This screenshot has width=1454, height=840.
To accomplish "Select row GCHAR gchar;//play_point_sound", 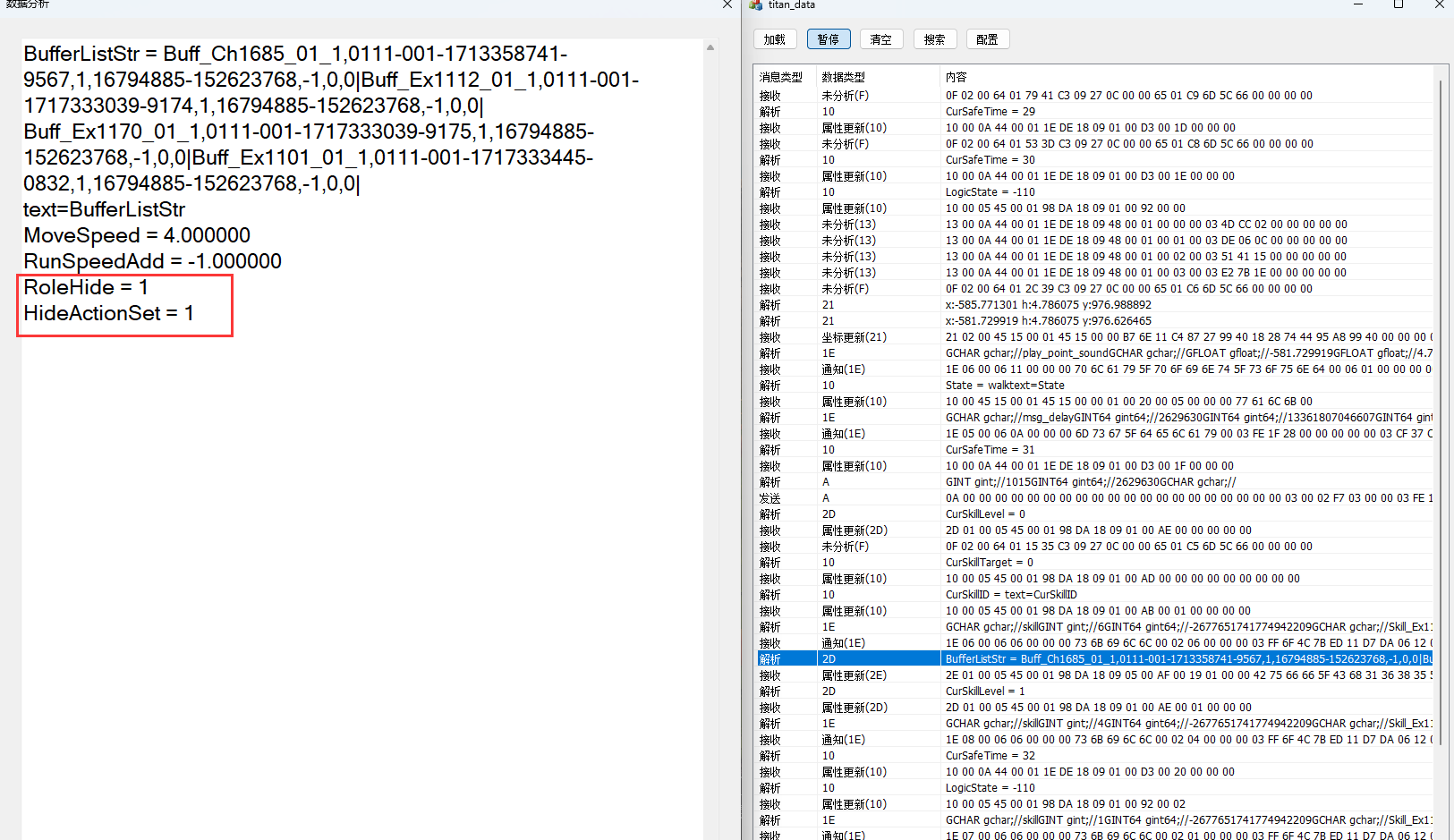I will tap(1095, 353).
